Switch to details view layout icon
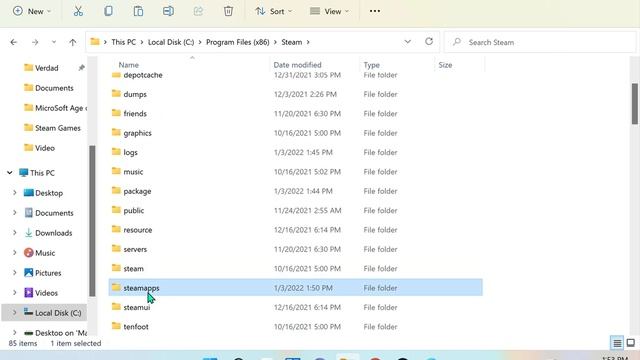Screen dimensions: 640x360 [617, 343]
